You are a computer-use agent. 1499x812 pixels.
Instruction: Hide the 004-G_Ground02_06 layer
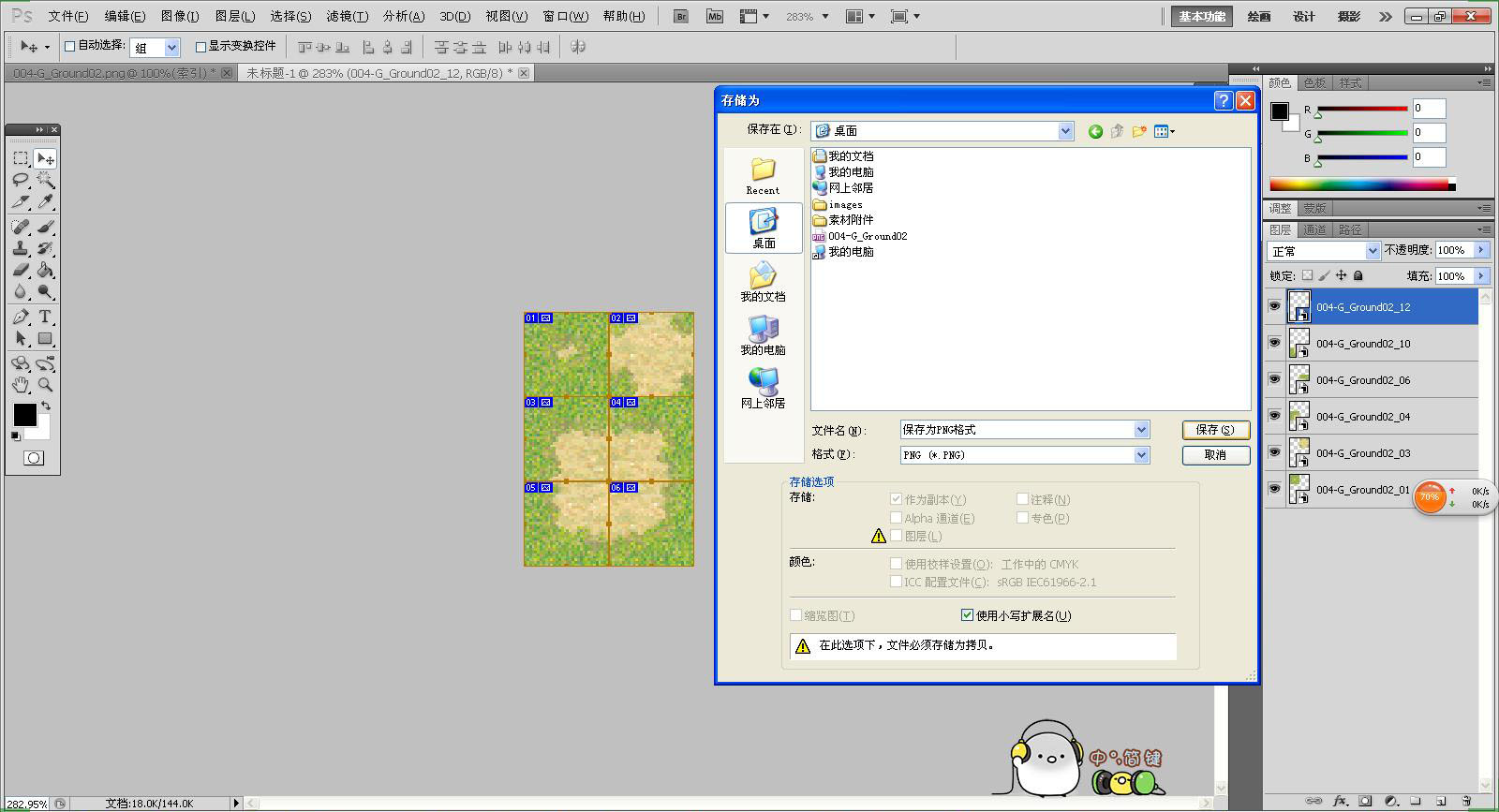click(x=1274, y=379)
